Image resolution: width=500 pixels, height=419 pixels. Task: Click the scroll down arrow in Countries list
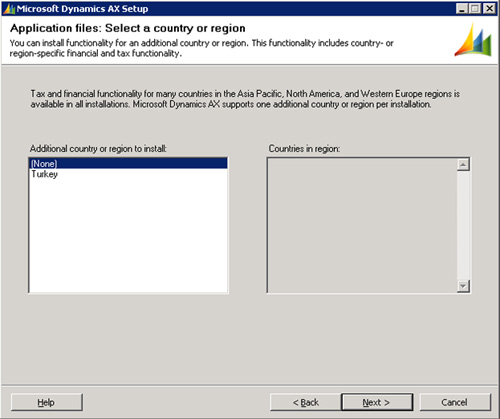point(463,286)
